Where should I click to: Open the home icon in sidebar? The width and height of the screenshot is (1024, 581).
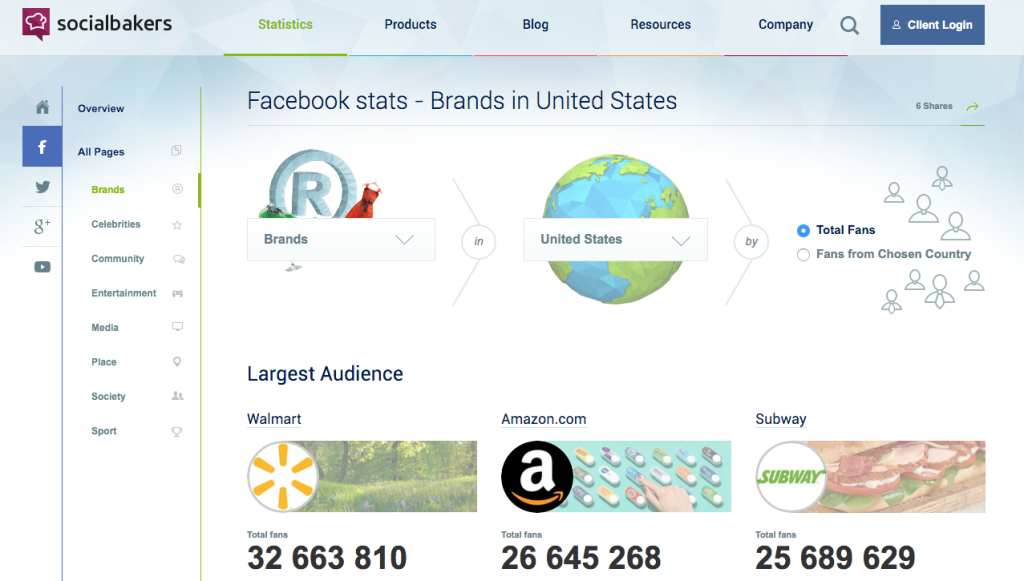42,108
